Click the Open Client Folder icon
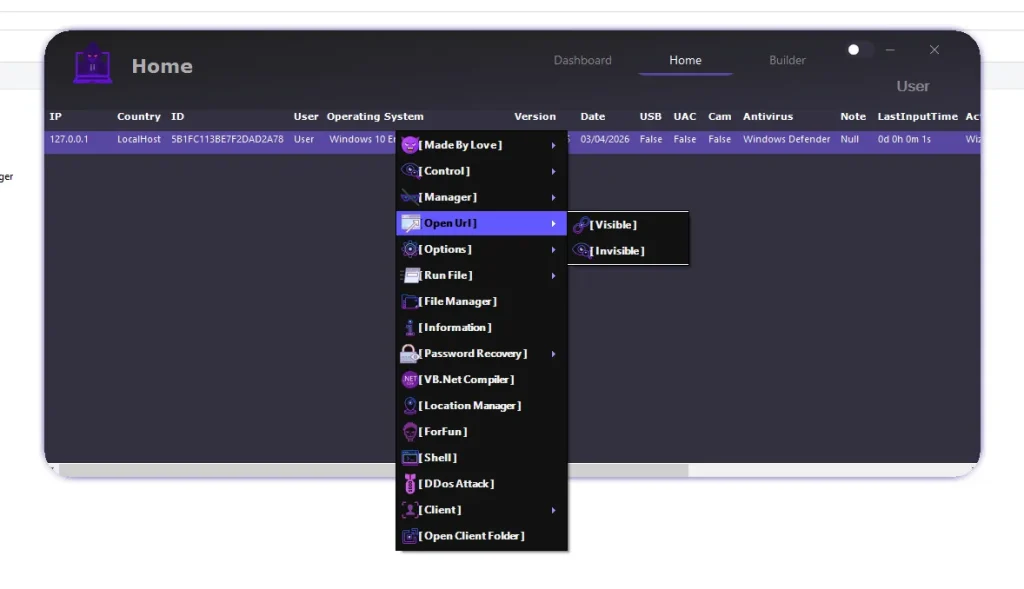The width and height of the screenshot is (1024, 589). pyautogui.click(x=409, y=536)
